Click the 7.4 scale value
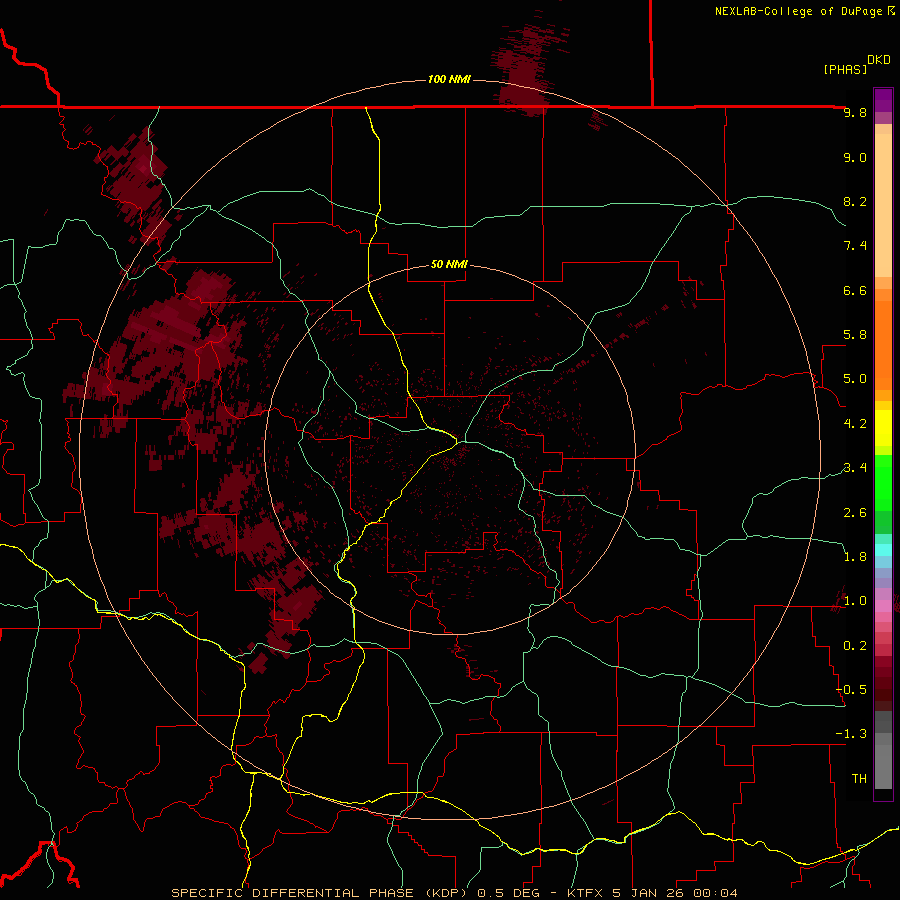Viewport: 900px width, 900px height. point(855,246)
